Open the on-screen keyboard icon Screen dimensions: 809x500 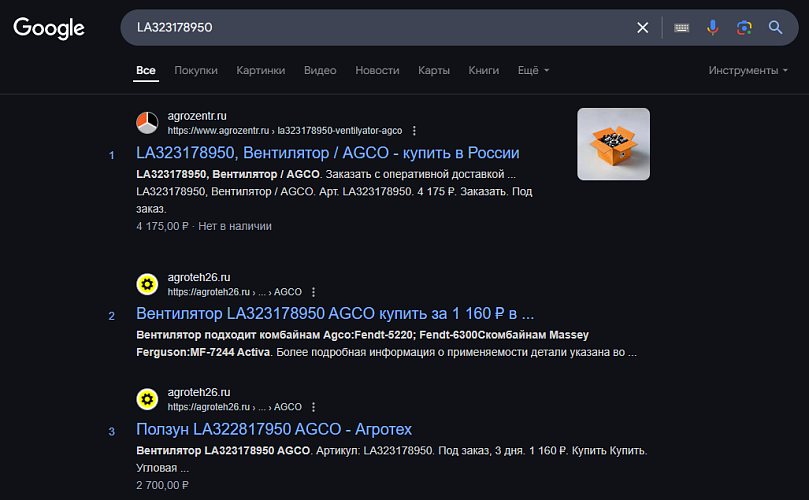(682, 28)
